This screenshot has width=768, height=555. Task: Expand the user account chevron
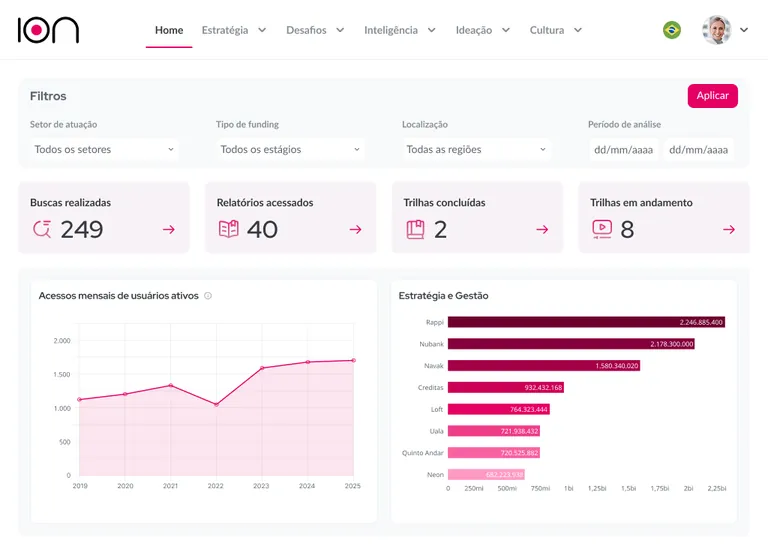click(744, 30)
